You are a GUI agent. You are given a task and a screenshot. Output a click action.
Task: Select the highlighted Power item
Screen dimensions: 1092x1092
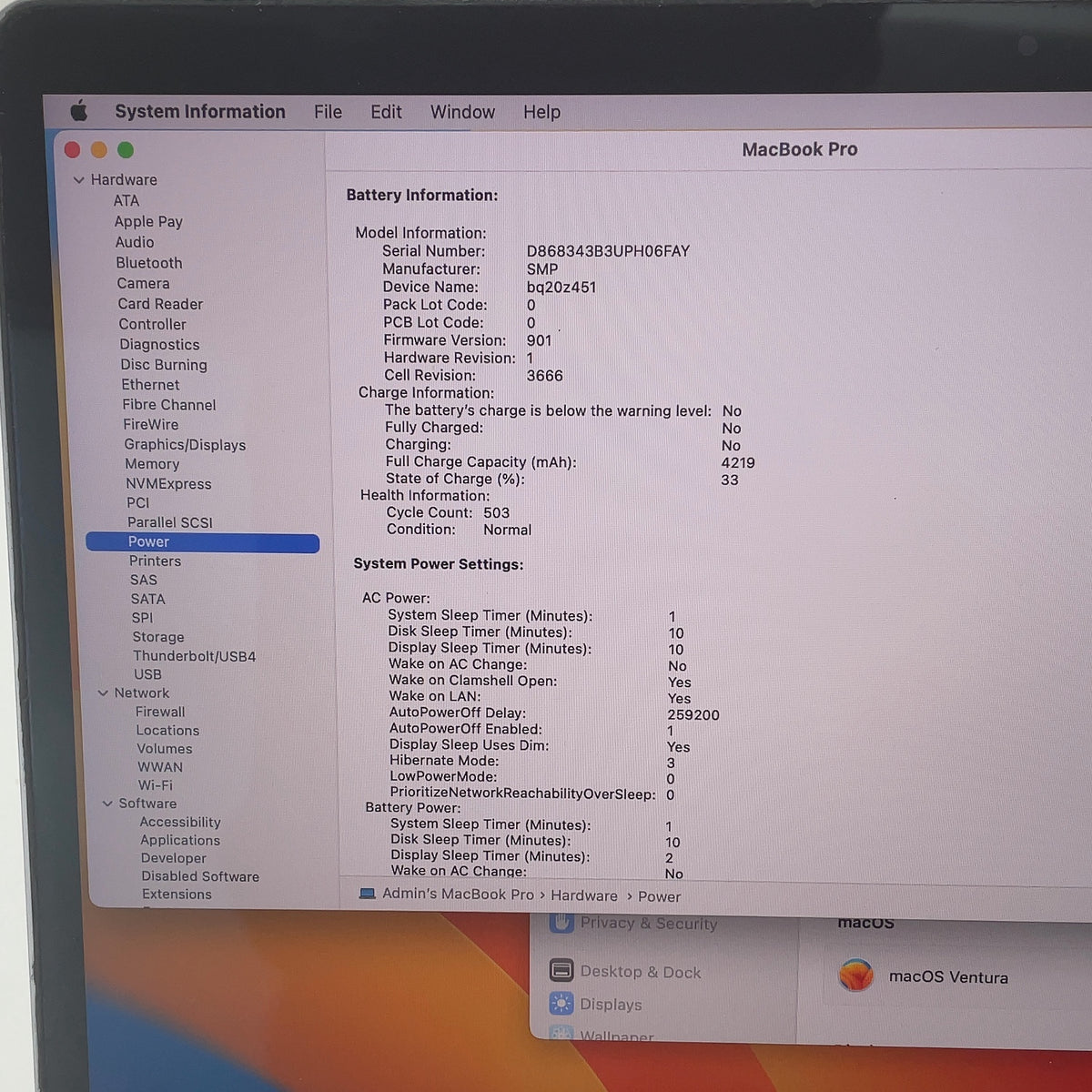click(203, 542)
